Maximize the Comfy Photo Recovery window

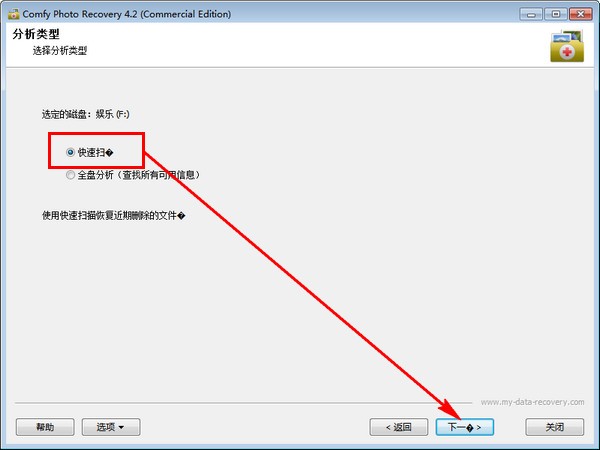[556, 14]
